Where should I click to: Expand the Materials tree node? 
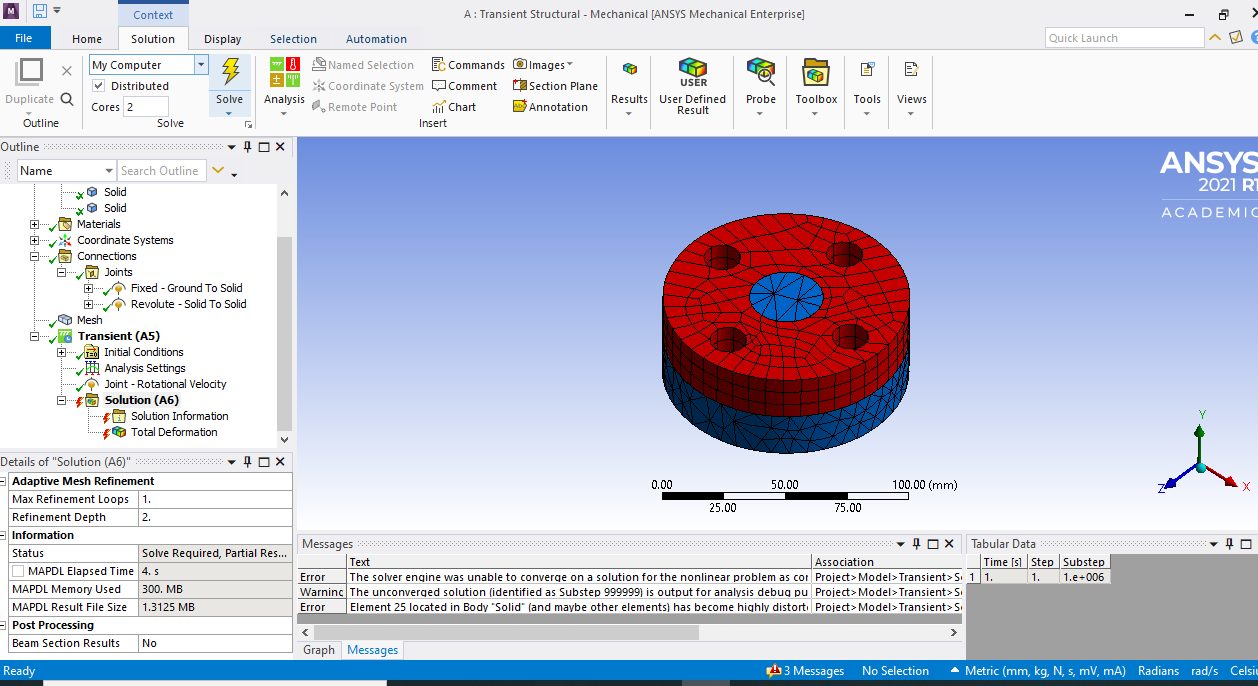click(35, 224)
